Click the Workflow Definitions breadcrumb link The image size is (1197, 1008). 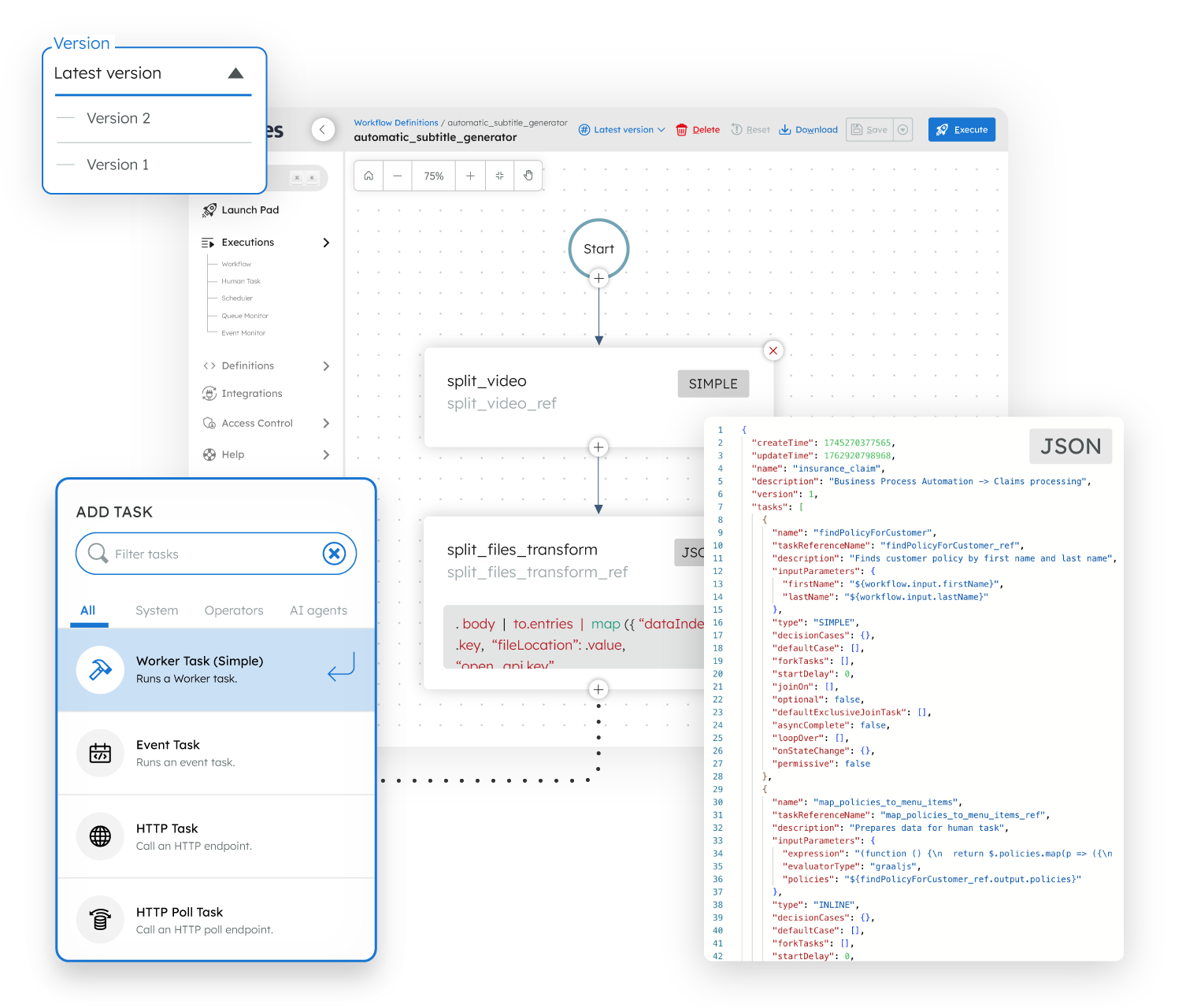click(396, 122)
